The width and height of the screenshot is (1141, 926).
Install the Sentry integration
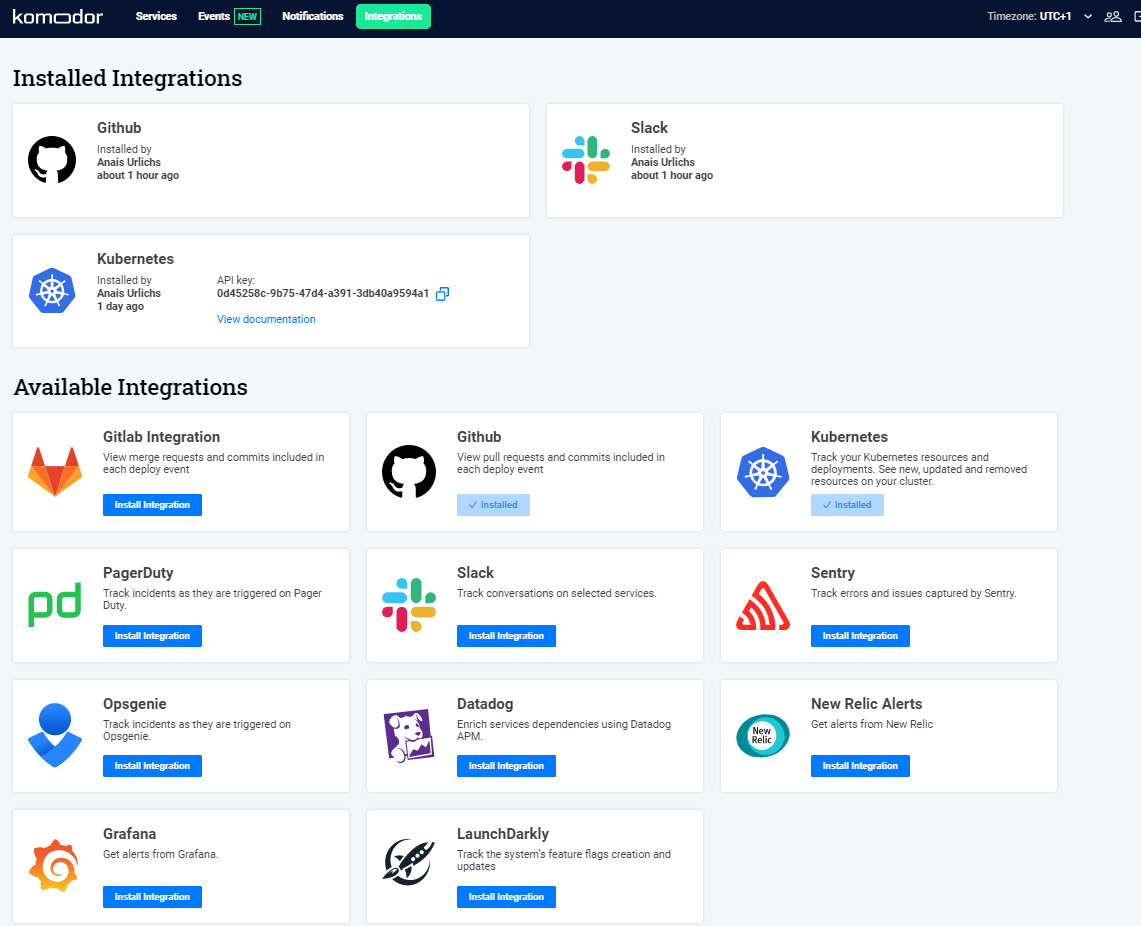tap(860, 636)
